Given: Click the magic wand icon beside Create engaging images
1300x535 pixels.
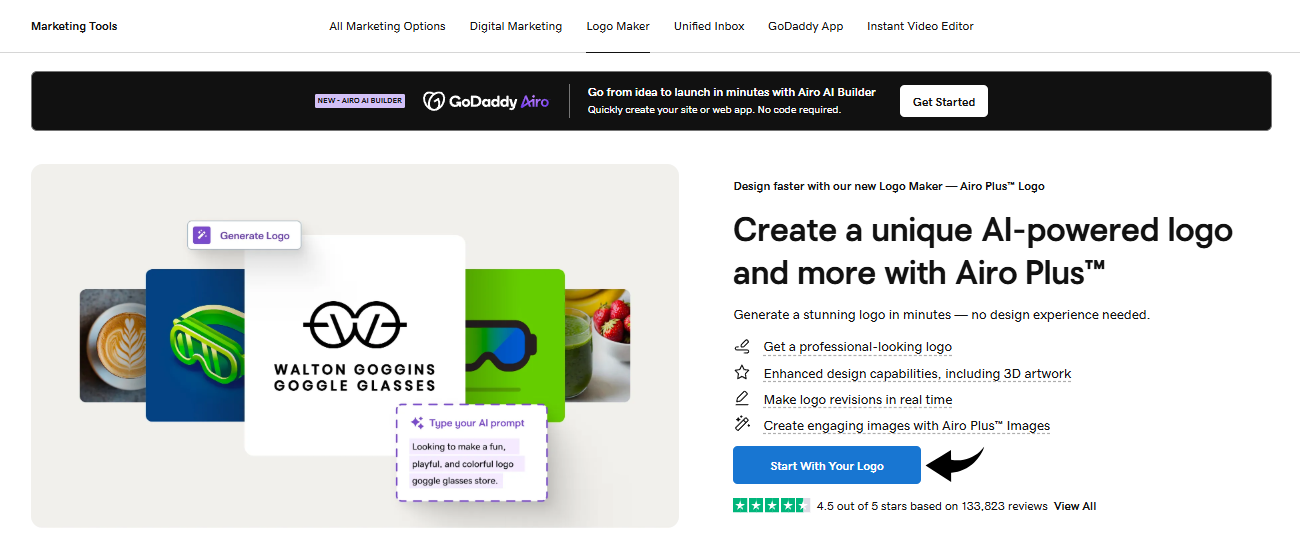Looking at the screenshot, I should [x=742, y=425].
